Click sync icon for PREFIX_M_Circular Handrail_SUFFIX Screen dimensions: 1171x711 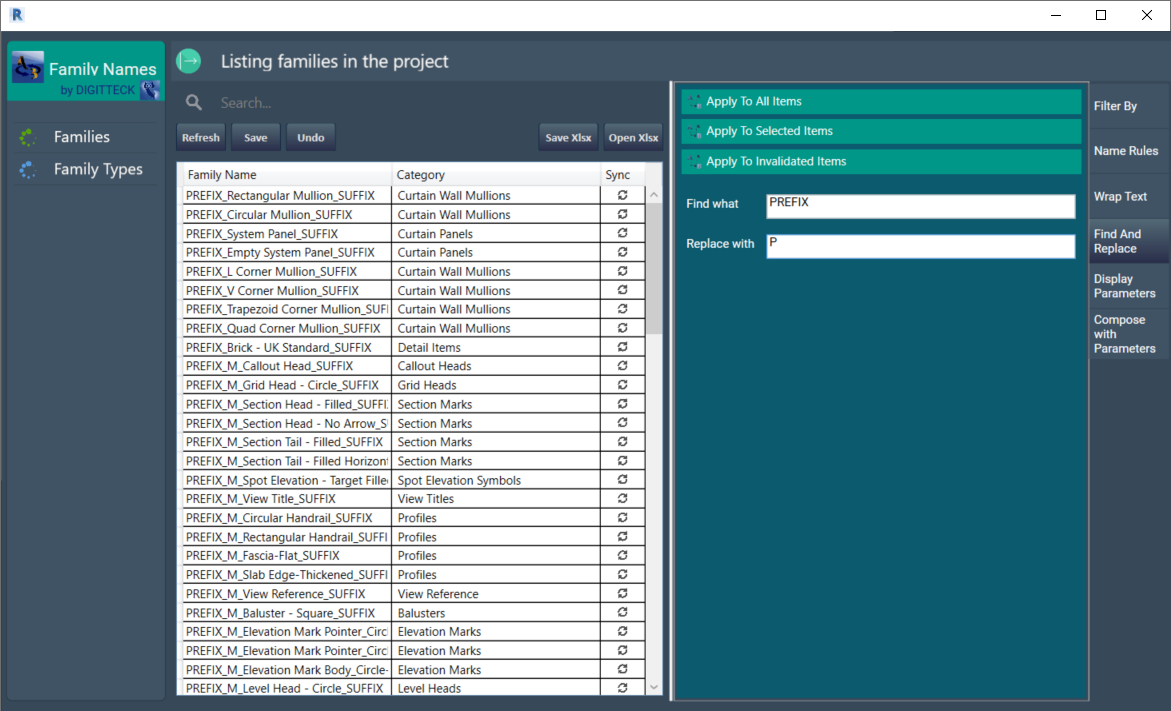point(622,518)
